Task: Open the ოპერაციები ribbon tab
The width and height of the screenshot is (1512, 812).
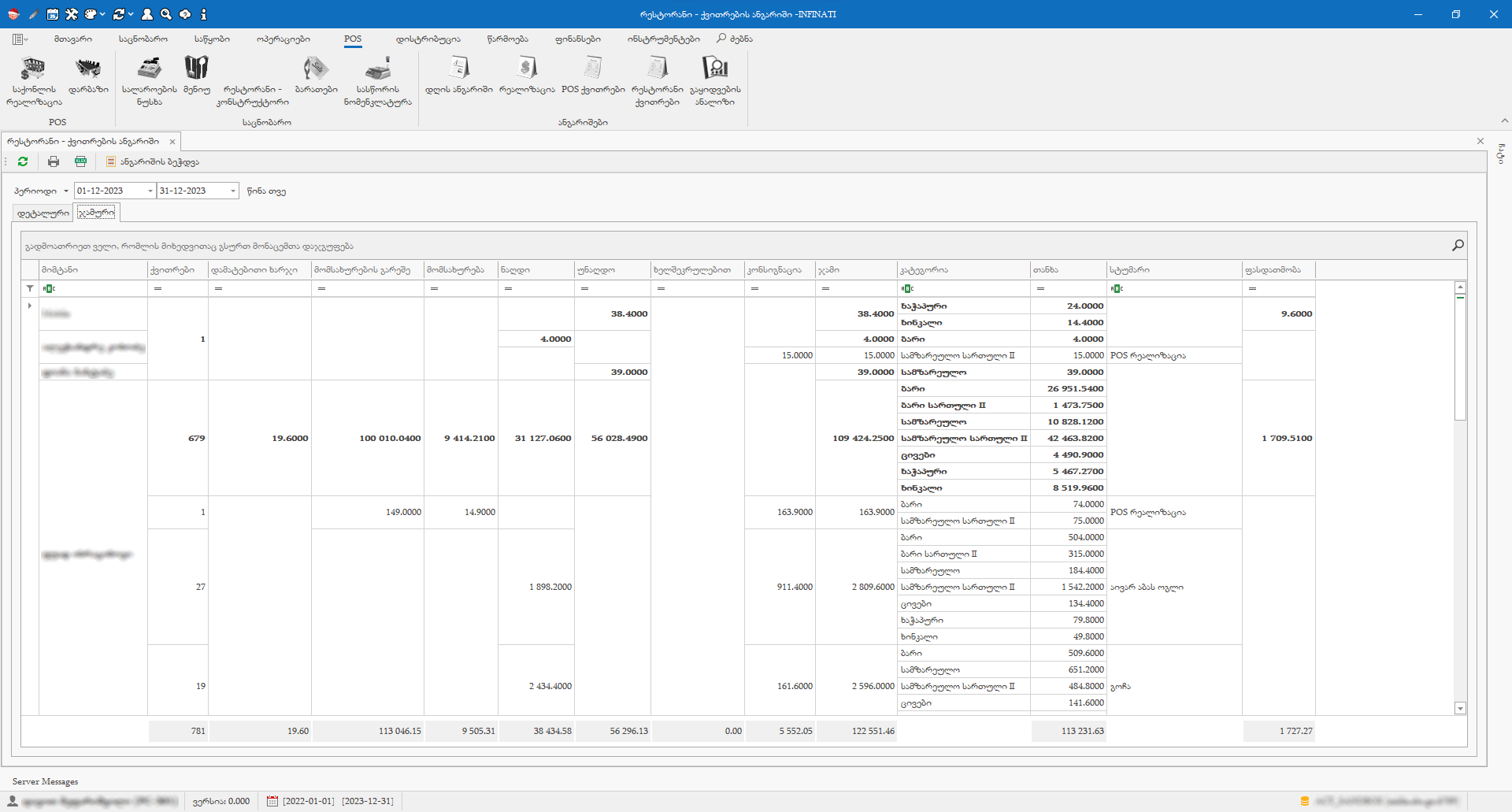Action: (x=283, y=39)
